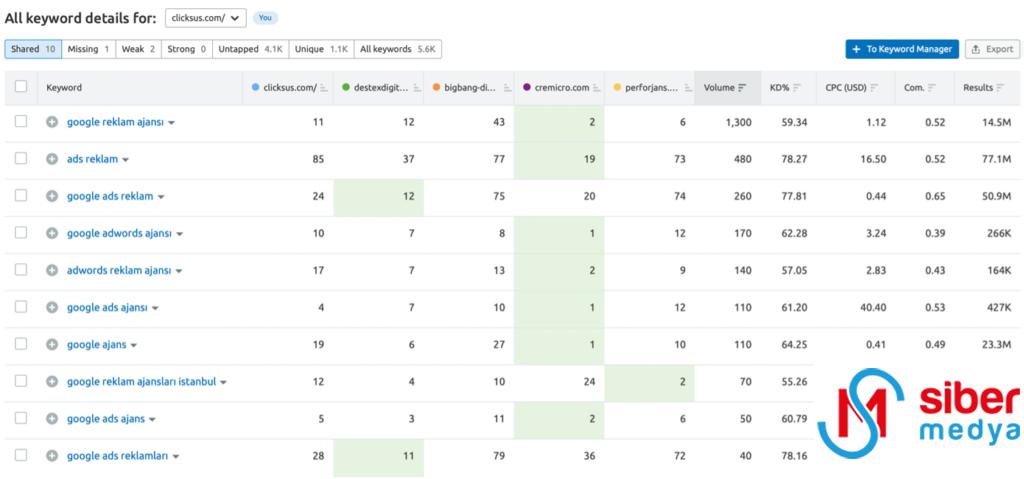Tick checkbox for 'google ads reklamları'
The width and height of the screenshot is (1024, 479).
21,455
